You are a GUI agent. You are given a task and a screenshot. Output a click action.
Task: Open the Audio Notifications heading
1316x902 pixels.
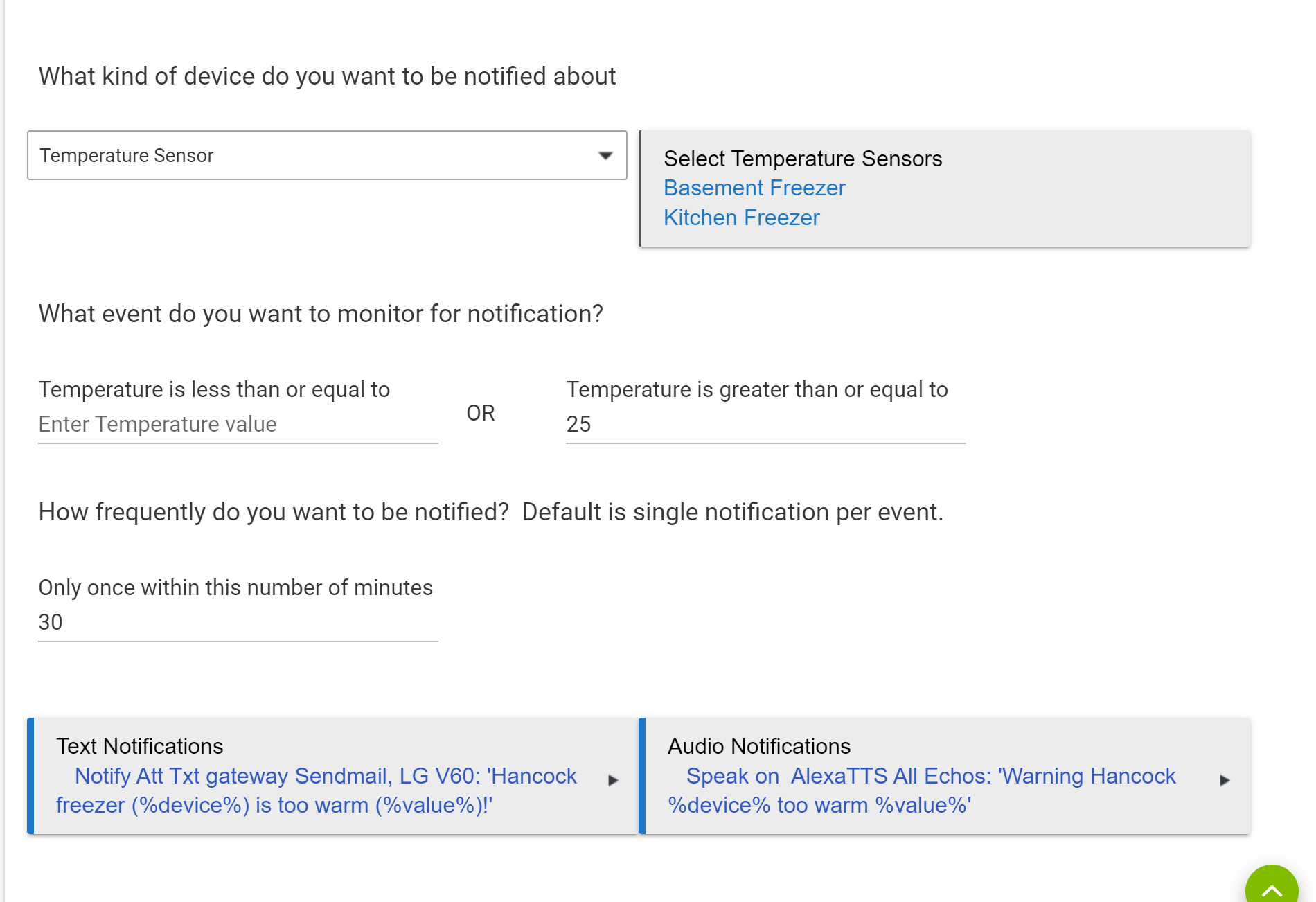pyautogui.click(x=758, y=746)
